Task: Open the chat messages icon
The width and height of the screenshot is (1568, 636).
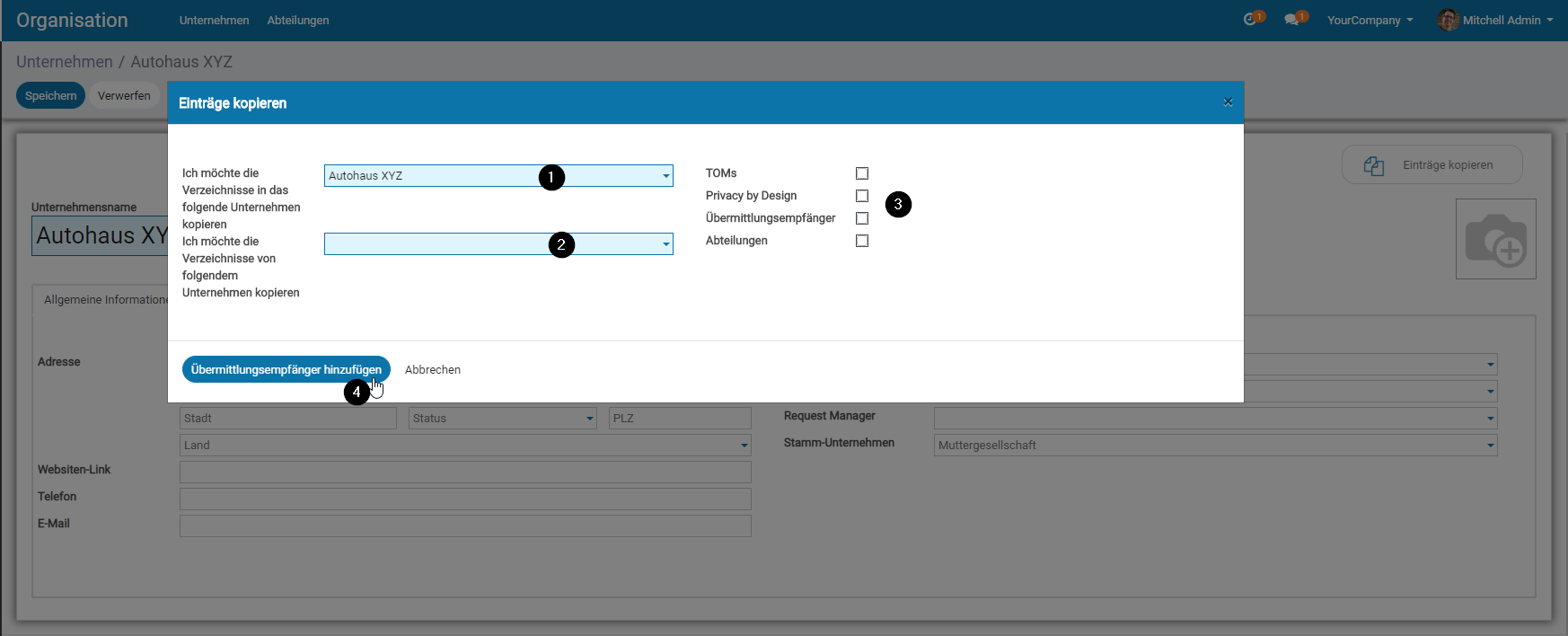Action: coord(1292,20)
